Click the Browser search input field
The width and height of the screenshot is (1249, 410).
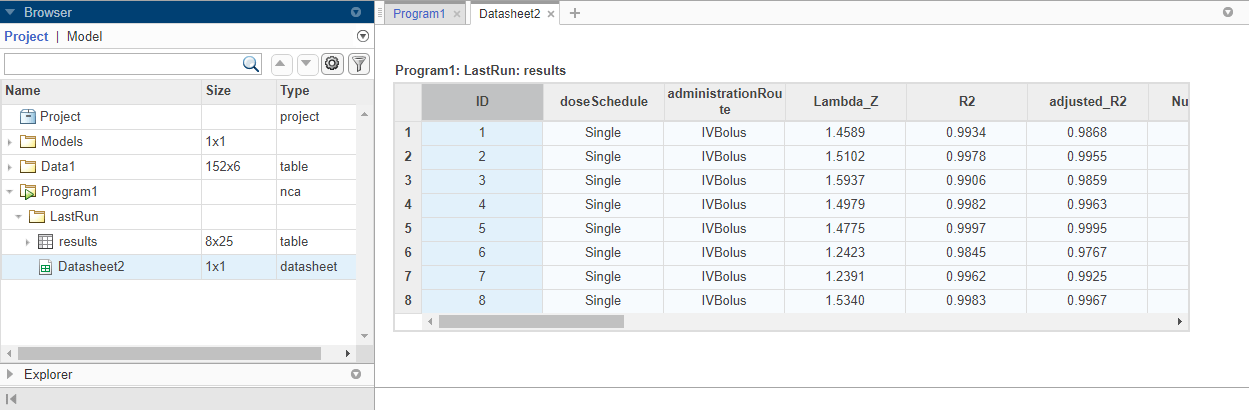click(122, 64)
